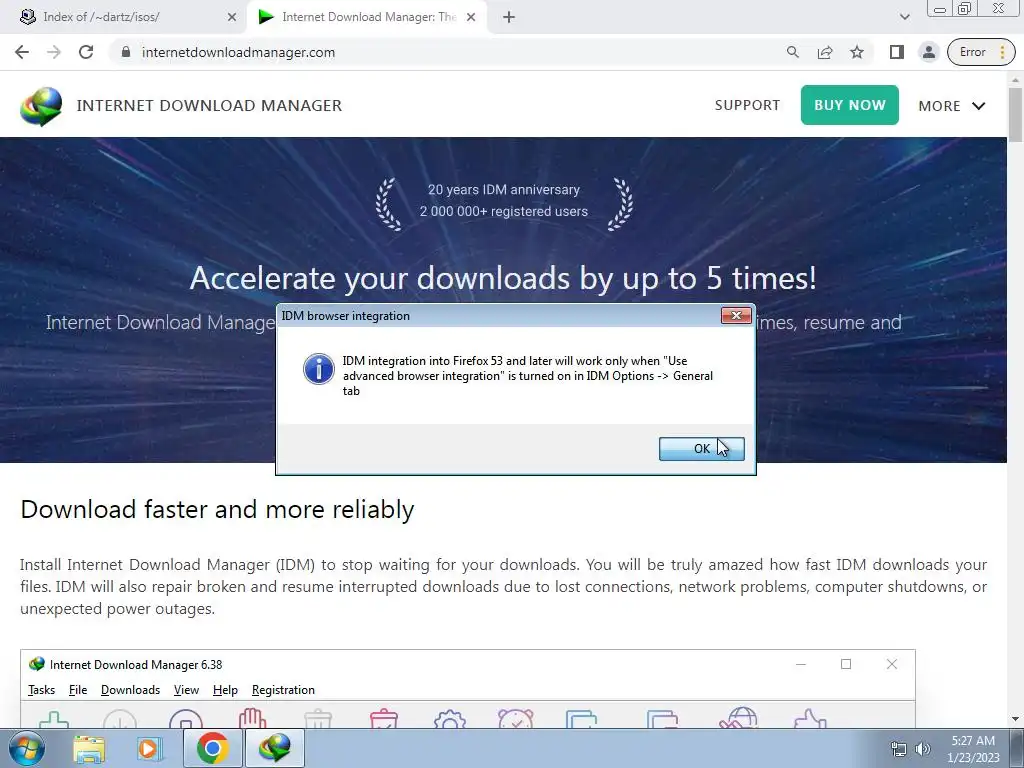Open Chrome's side panel
Screen dimensions: 1024x768
click(x=897, y=52)
